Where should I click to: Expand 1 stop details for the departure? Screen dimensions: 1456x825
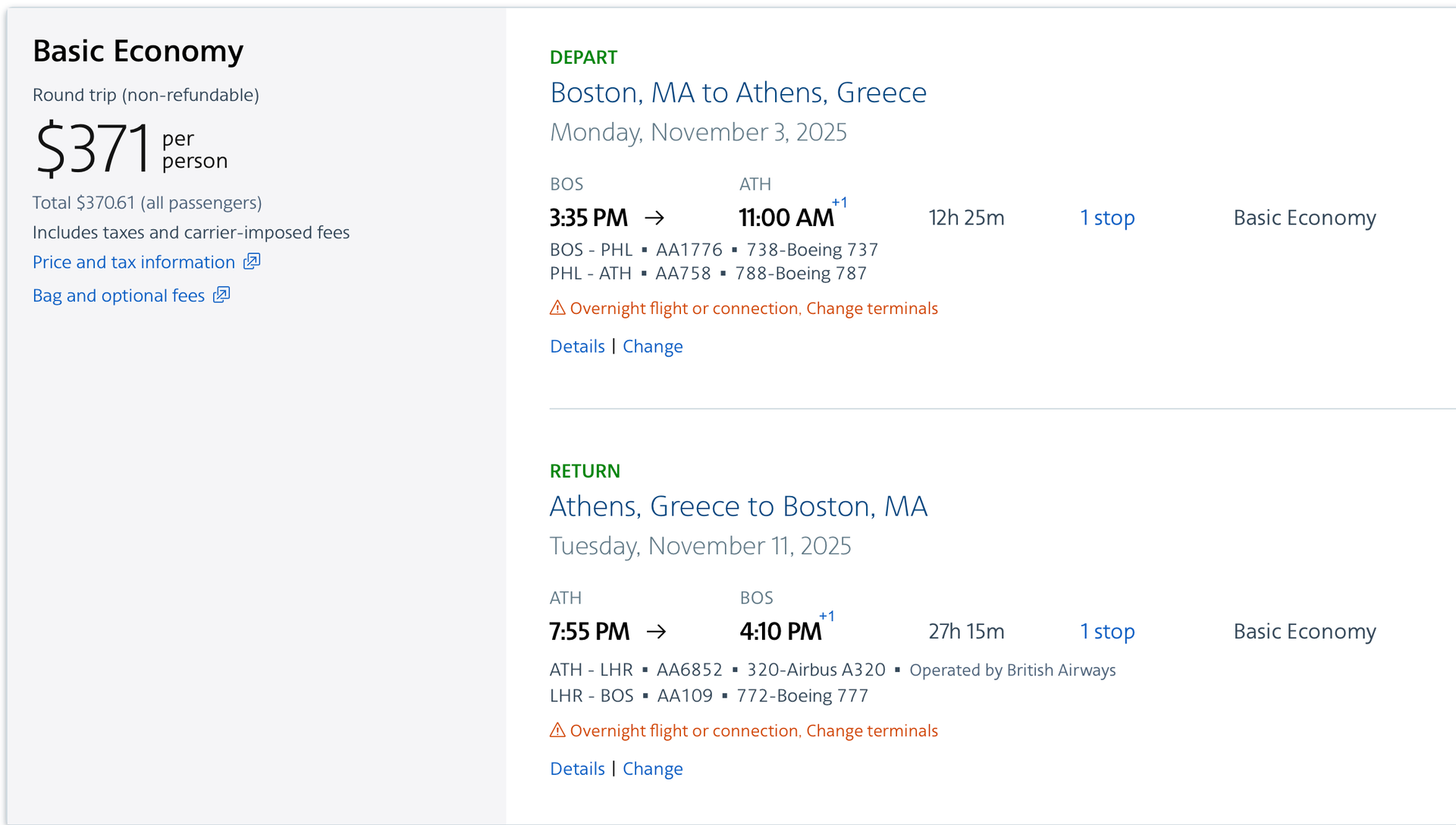pyautogui.click(x=1107, y=218)
